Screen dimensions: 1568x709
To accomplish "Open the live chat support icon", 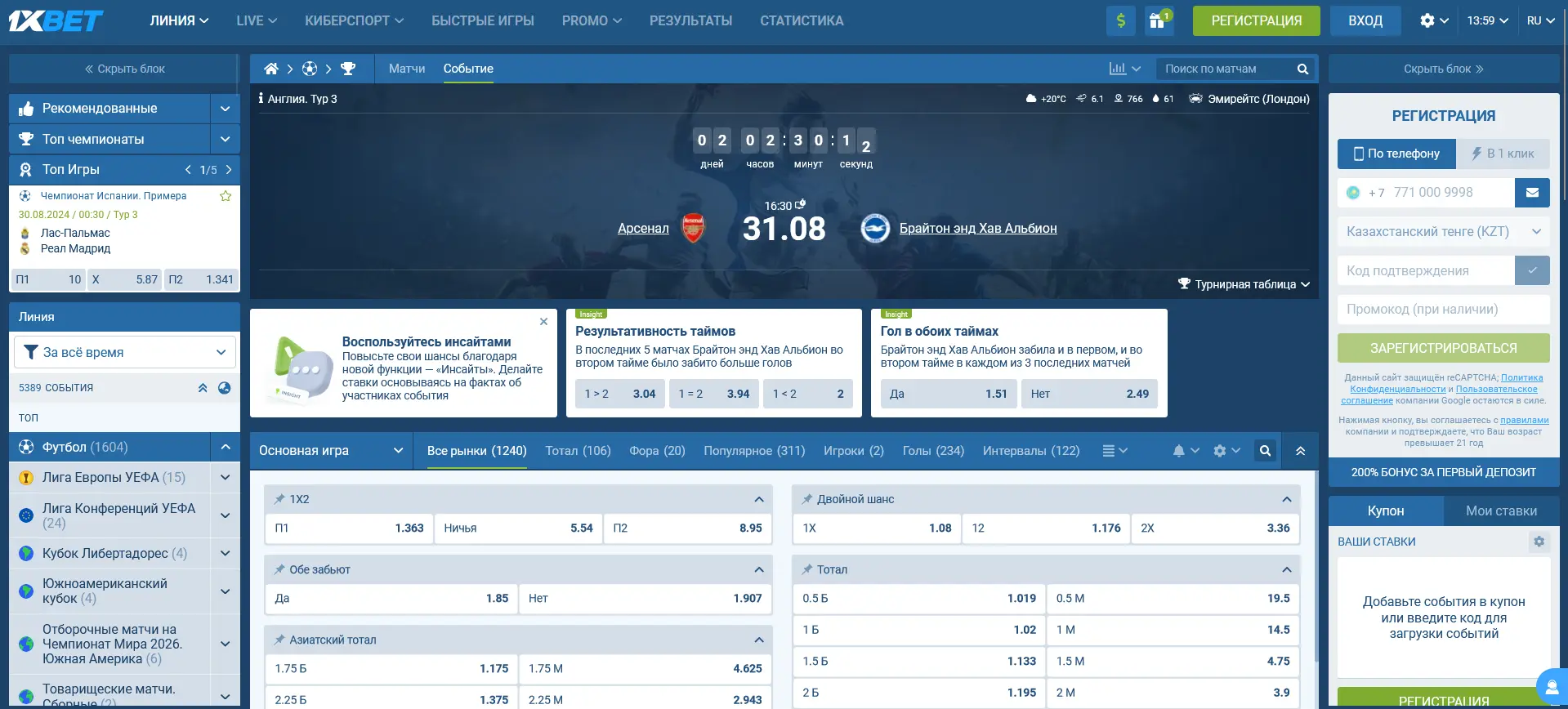I will point(1552,687).
